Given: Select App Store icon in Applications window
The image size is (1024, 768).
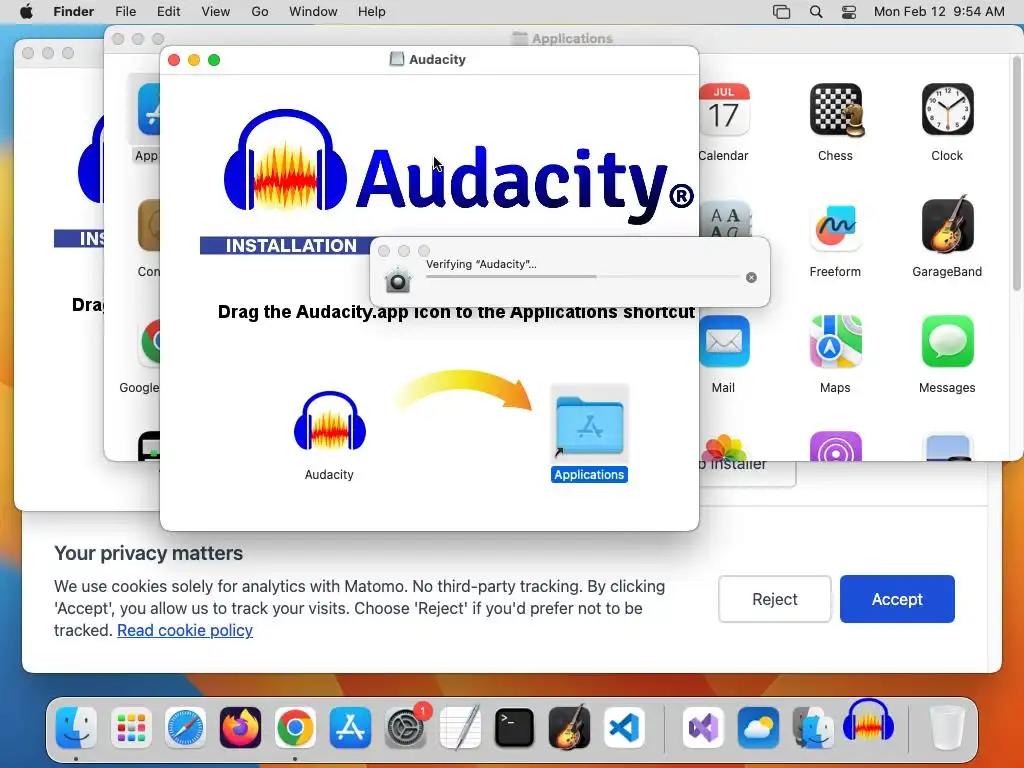Looking at the screenshot, I should pyautogui.click(x=149, y=110).
